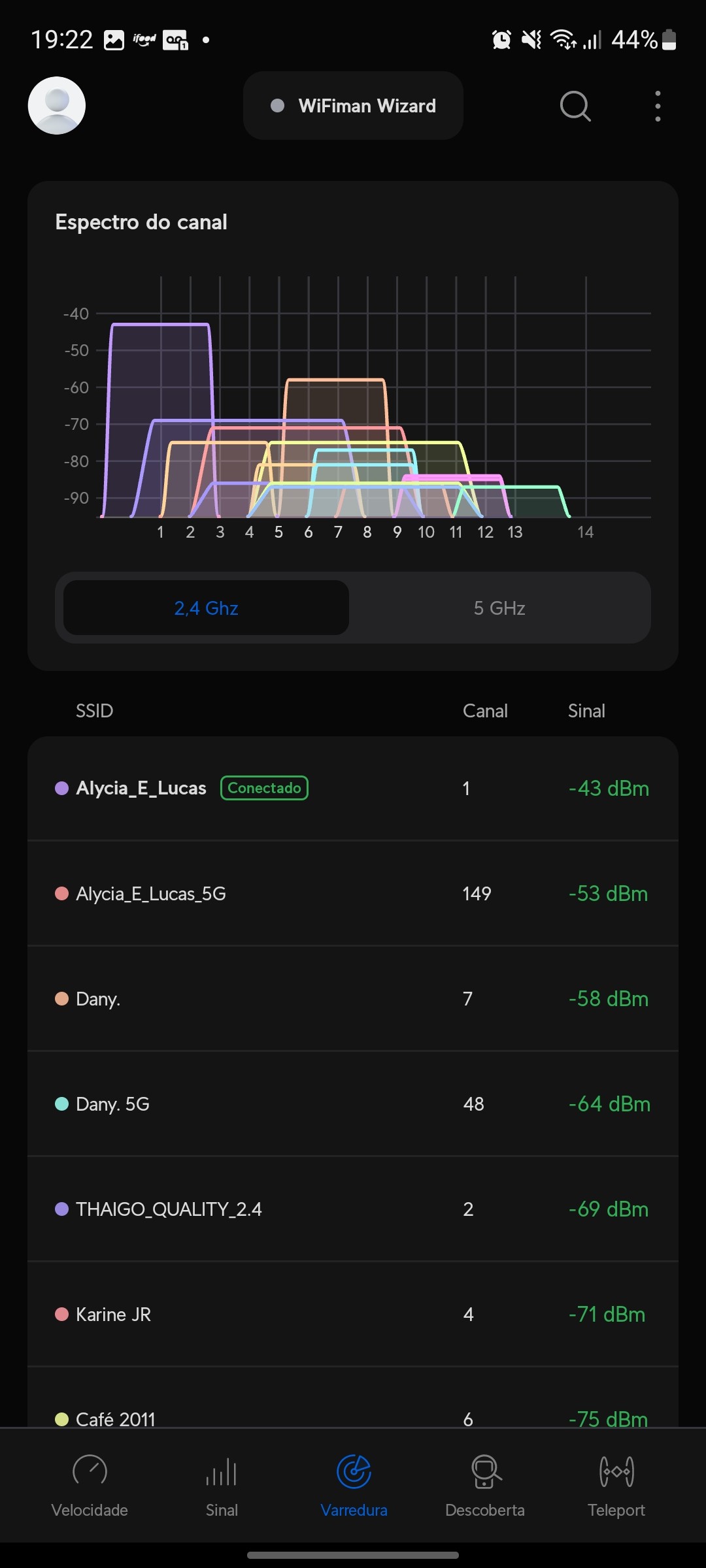This screenshot has width=706, height=1568.
Task: Open the profile avatar icon
Action: pos(57,106)
